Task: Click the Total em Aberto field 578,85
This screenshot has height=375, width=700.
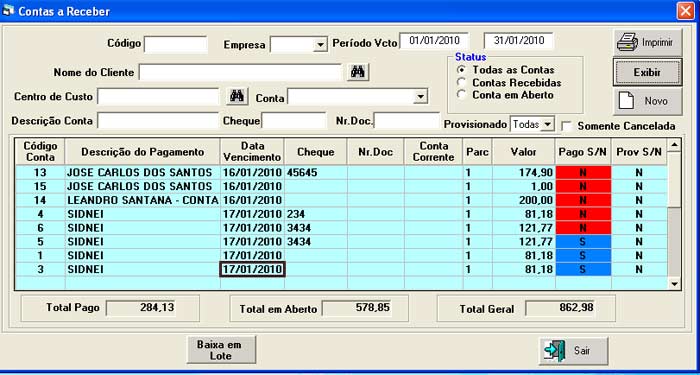Action: 357,308
